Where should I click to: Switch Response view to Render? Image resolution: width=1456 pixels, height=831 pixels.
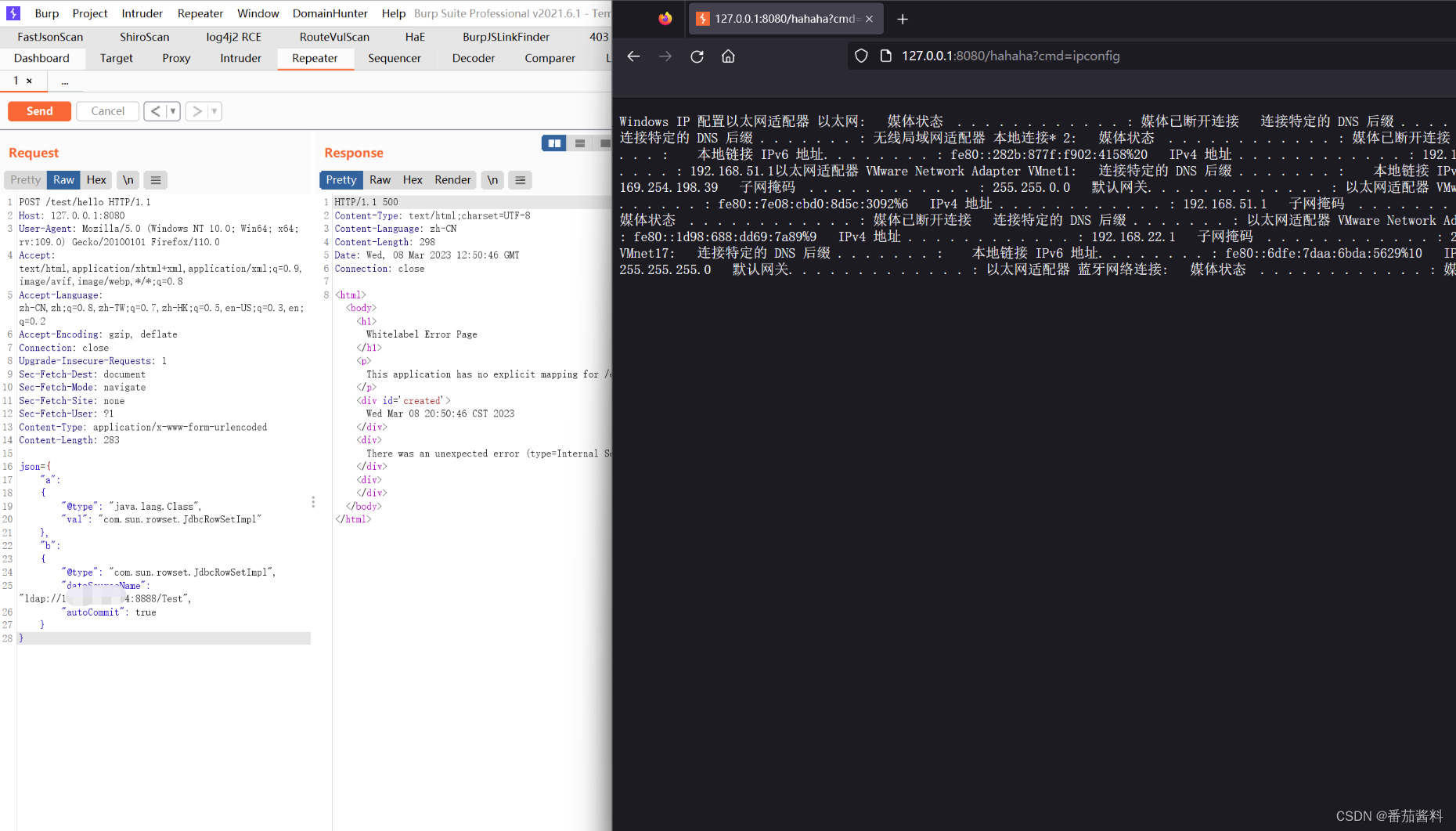pos(453,180)
